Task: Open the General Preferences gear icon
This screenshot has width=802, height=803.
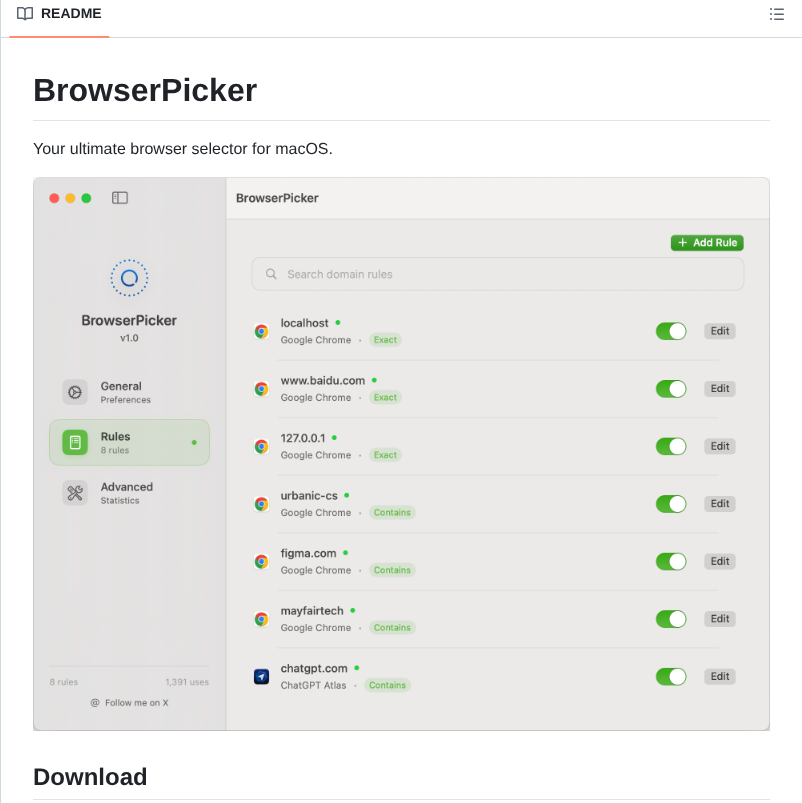Action: coord(74,392)
